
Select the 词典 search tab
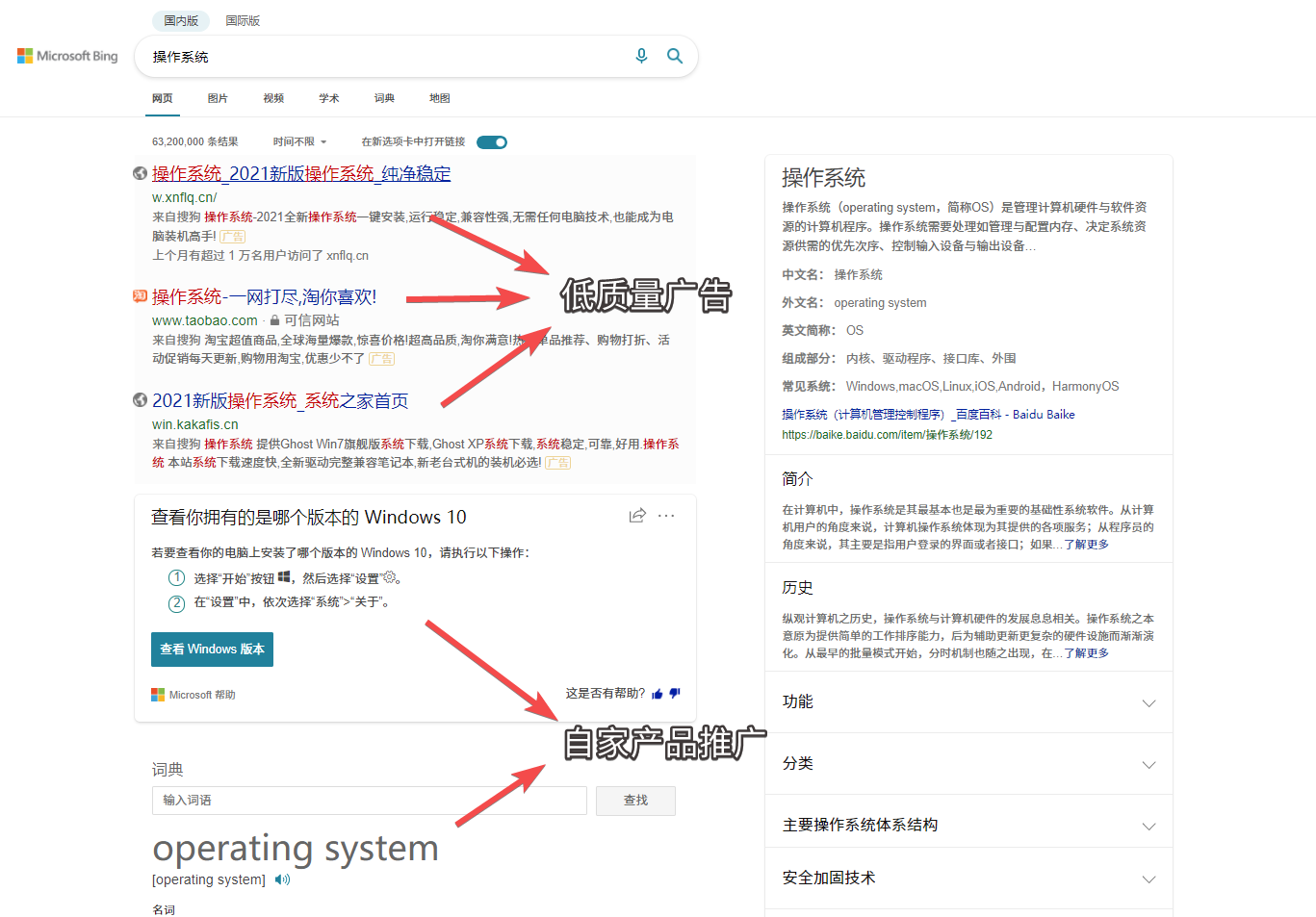[385, 98]
